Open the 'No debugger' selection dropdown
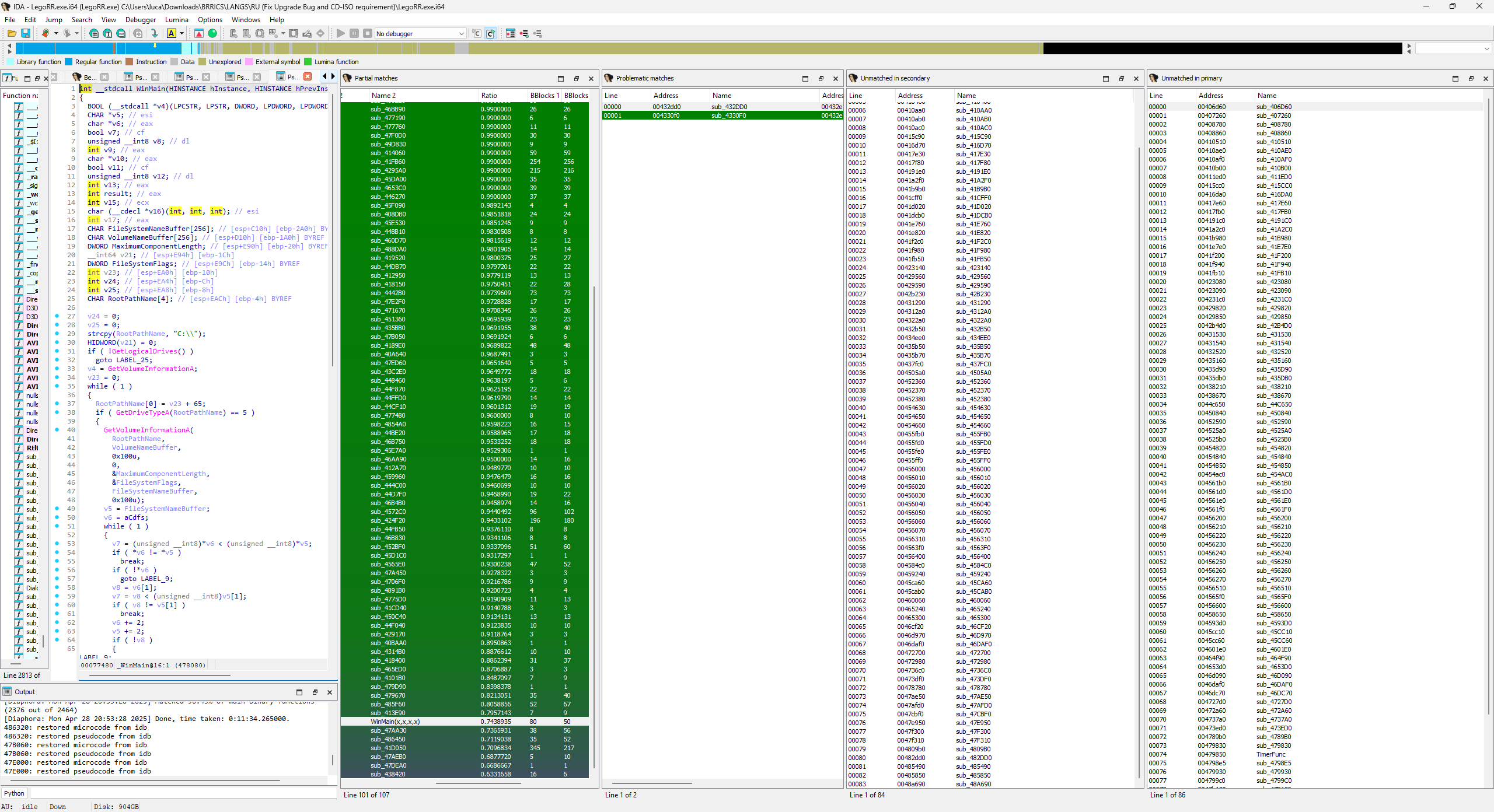 420,34
